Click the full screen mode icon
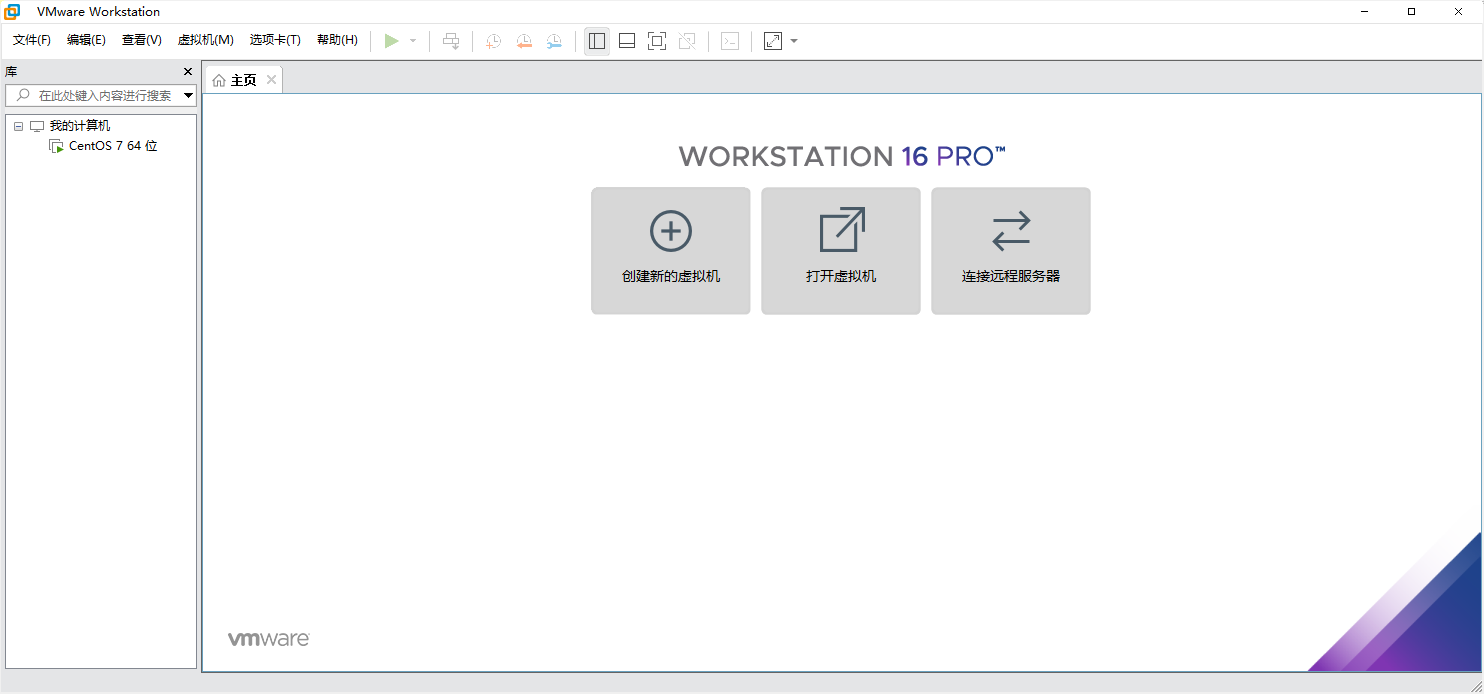Screen dimensions: 1484x694 click(657, 41)
